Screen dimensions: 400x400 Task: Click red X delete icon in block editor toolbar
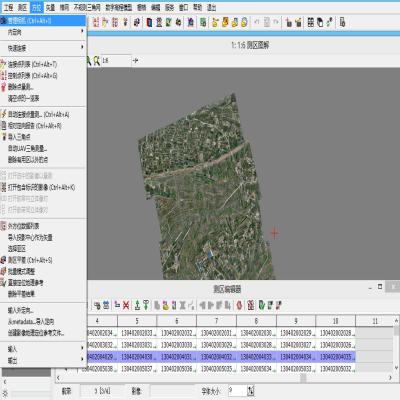126,305
